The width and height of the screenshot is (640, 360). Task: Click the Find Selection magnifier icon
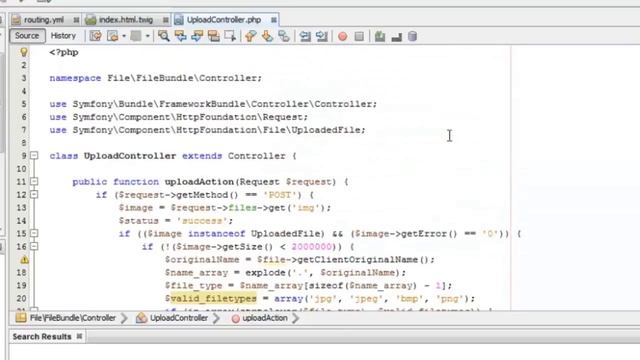(164, 36)
